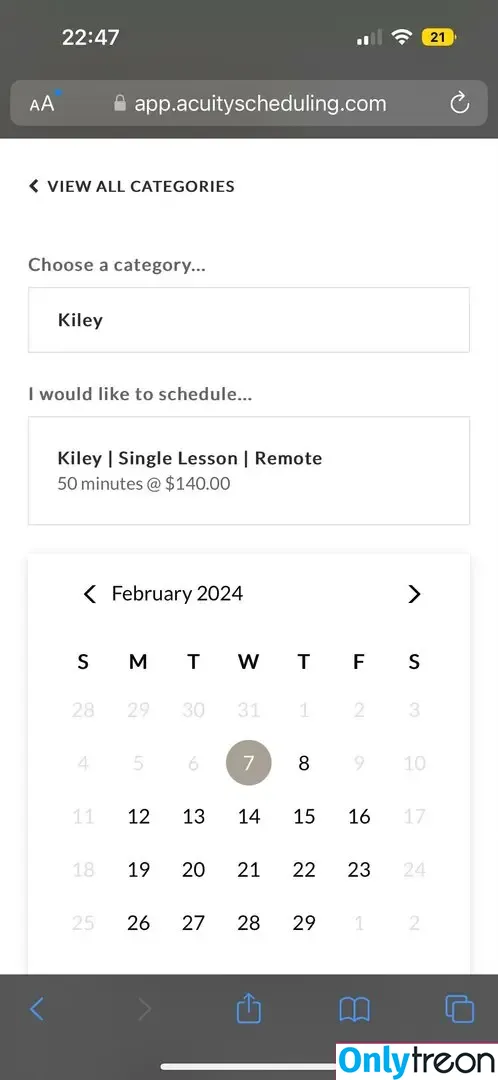Screen dimensions: 498x1080
Task: Open the Safari tabs overview icon
Action: pyautogui.click(x=459, y=1010)
